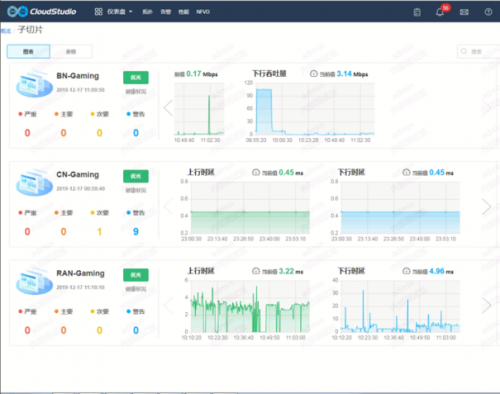The image size is (500, 394).
Task: Focus the 搜索 search field
Action: [x=480, y=52]
